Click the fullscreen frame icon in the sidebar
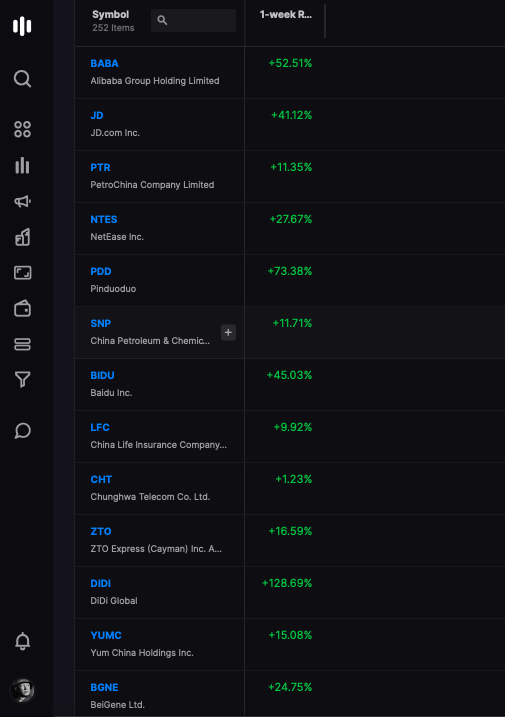The height and width of the screenshot is (717, 505). pos(22,273)
